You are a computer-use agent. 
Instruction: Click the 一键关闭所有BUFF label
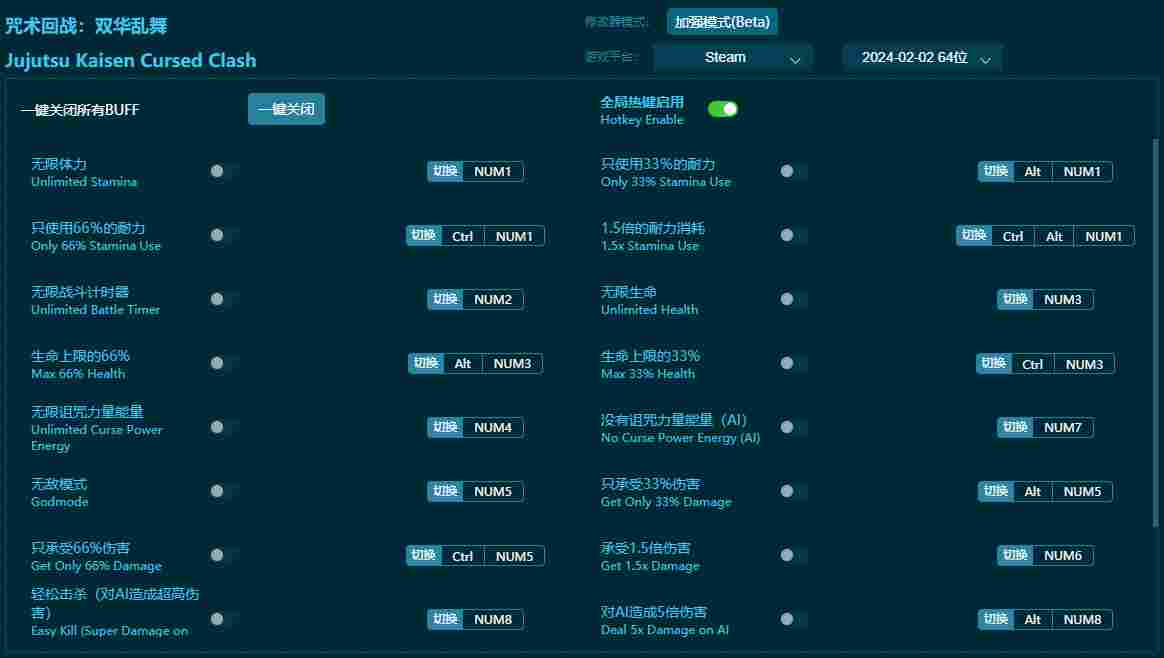pyautogui.click(x=79, y=109)
